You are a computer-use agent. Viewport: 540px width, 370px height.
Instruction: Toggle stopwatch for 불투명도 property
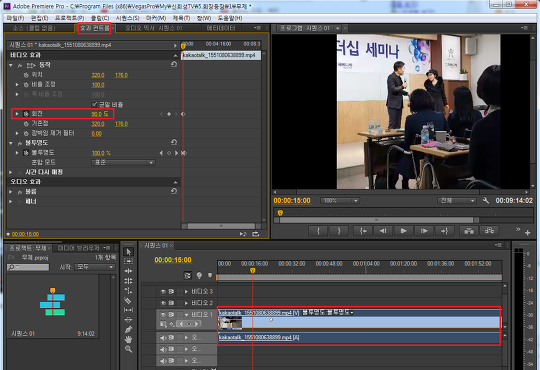26,153
